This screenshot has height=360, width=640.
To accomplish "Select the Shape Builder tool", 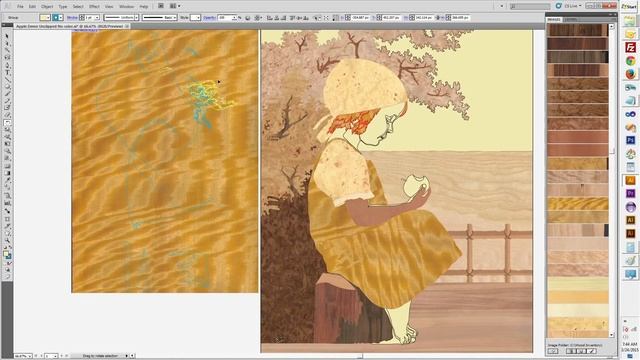I will (x=7, y=151).
